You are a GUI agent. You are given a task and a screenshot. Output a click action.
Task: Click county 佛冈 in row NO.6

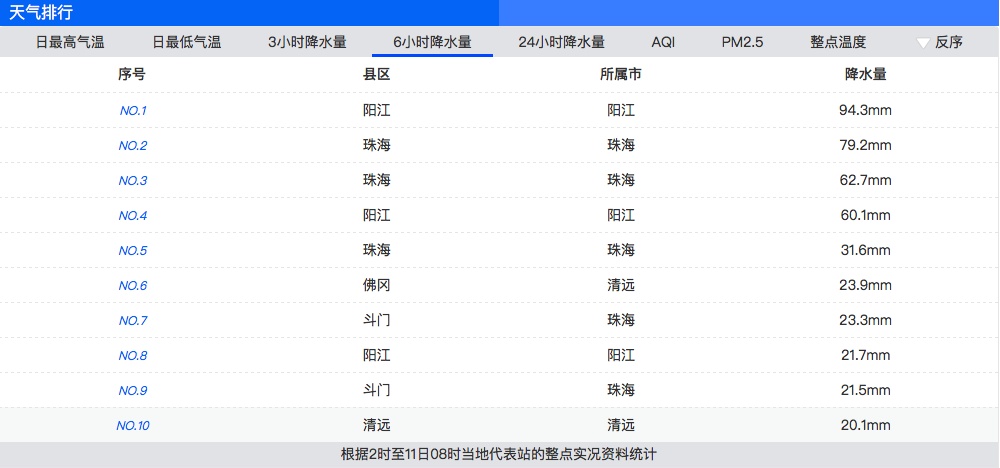376,286
